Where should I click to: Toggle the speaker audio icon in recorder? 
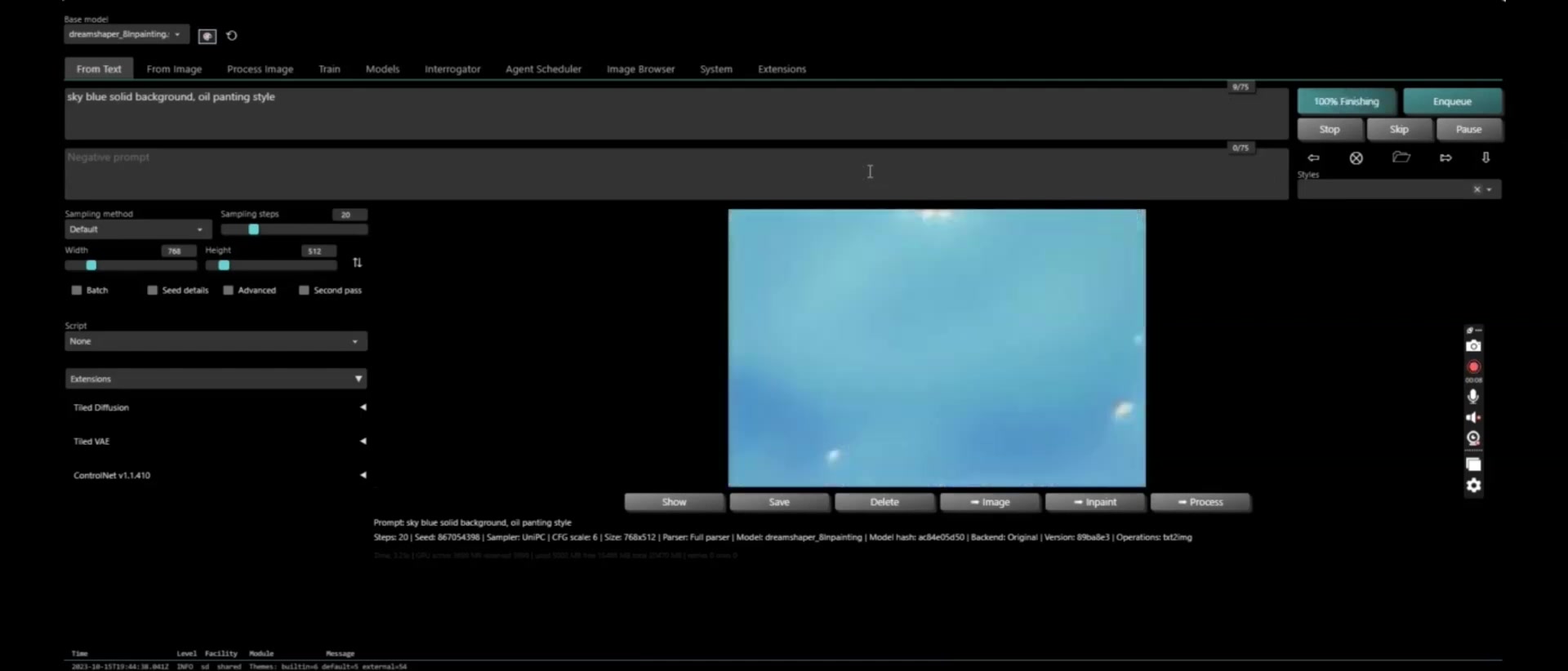[x=1473, y=418]
